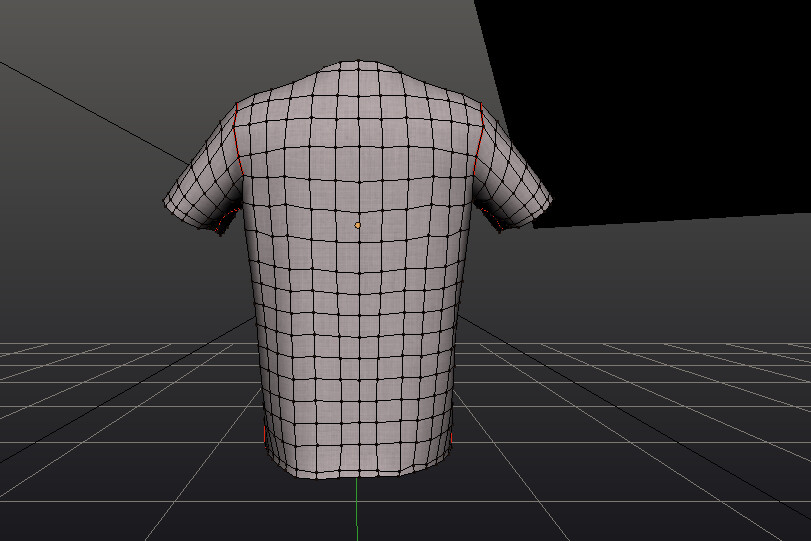The width and height of the screenshot is (811, 541).
Task: Click the red dashed seam under left sleeve
Action: (229, 219)
